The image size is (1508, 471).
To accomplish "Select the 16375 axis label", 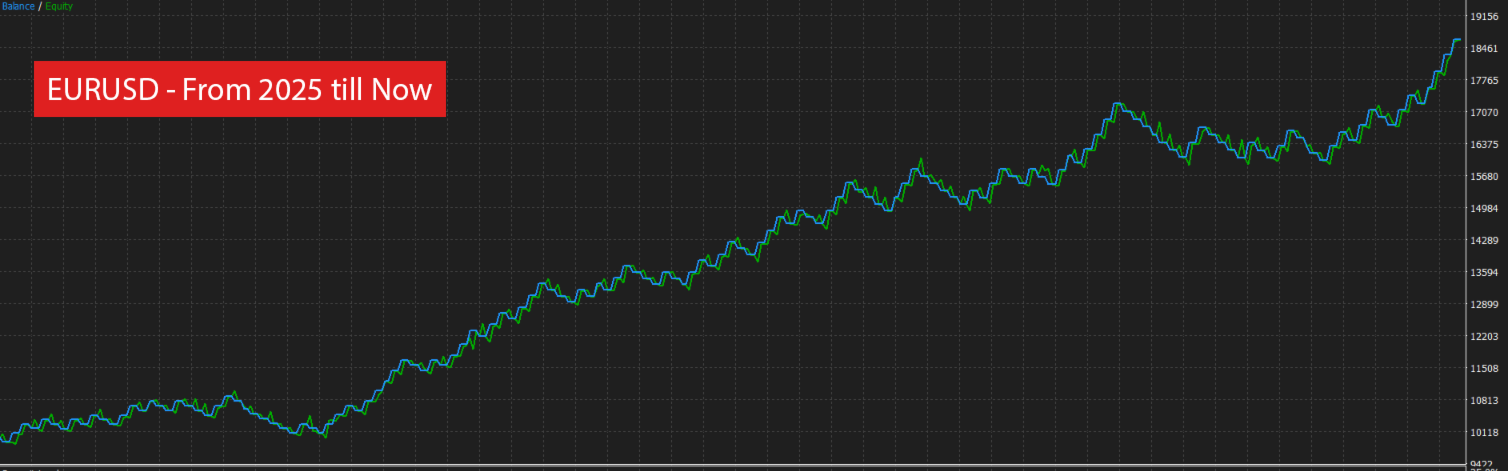I will [x=1483, y=144].
